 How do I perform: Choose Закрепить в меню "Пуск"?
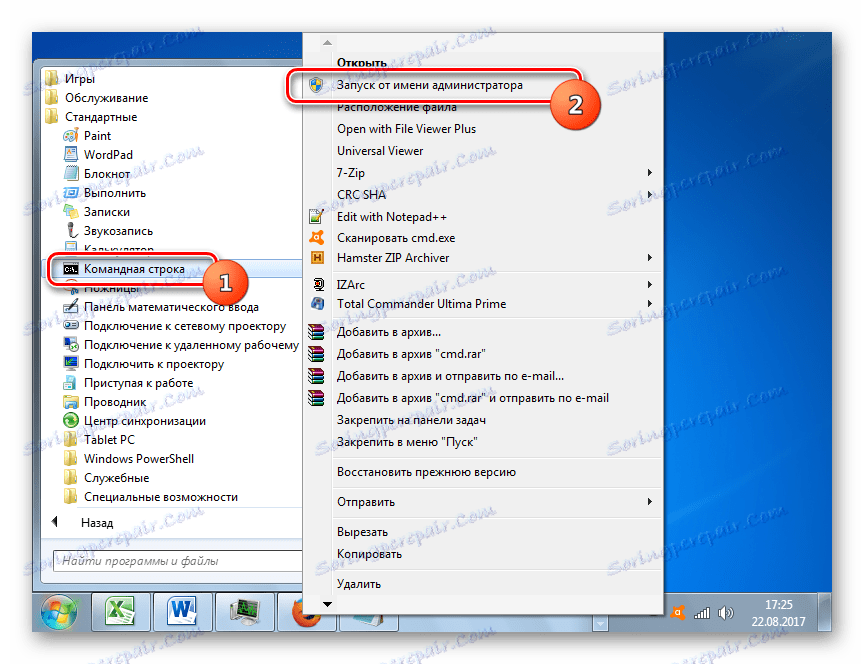407,442
